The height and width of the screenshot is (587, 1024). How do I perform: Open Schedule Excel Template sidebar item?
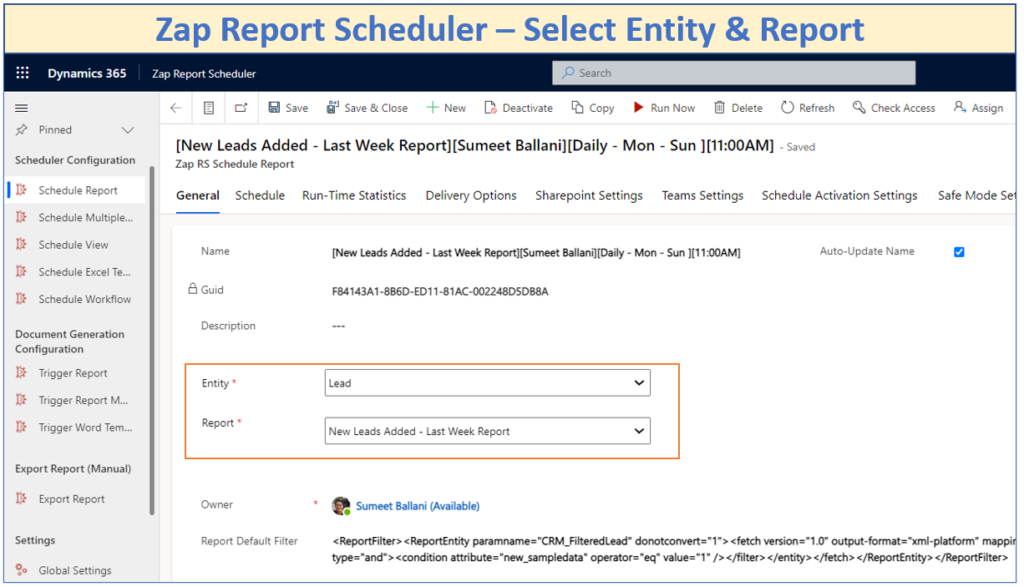click(x=84, y=272)
